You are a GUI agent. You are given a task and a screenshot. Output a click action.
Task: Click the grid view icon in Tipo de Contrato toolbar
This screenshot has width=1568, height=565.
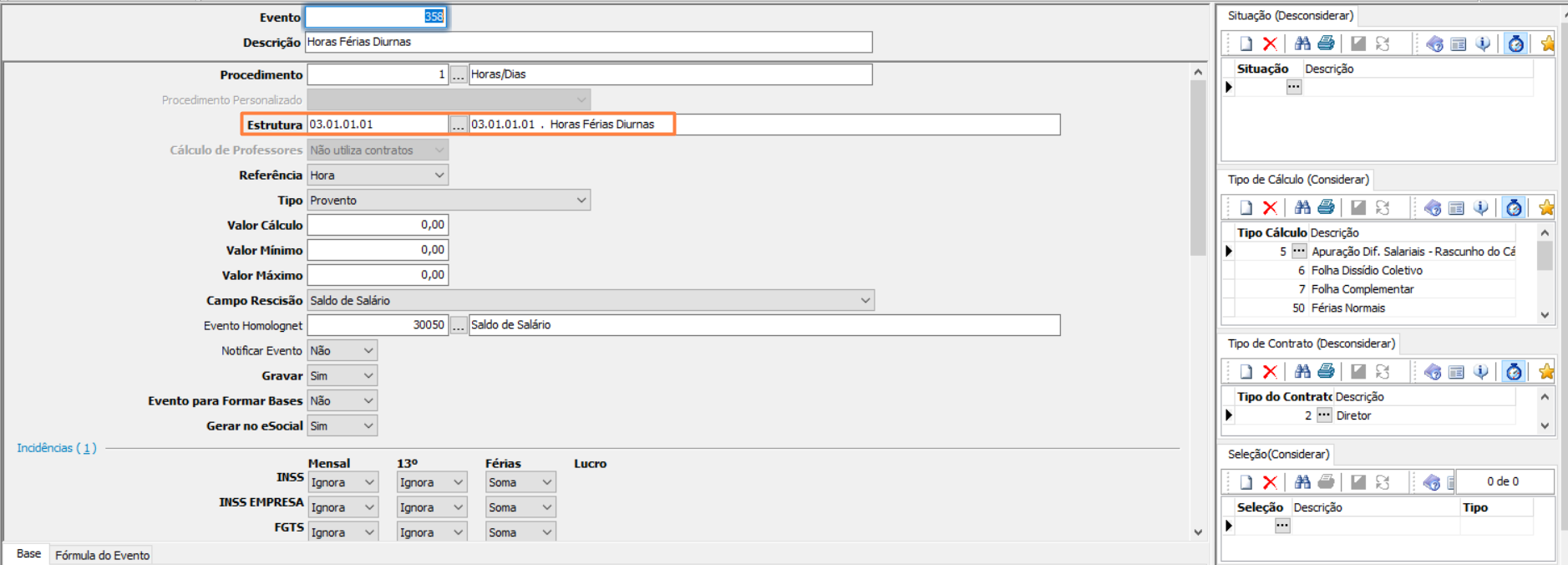click(1456, 371)
